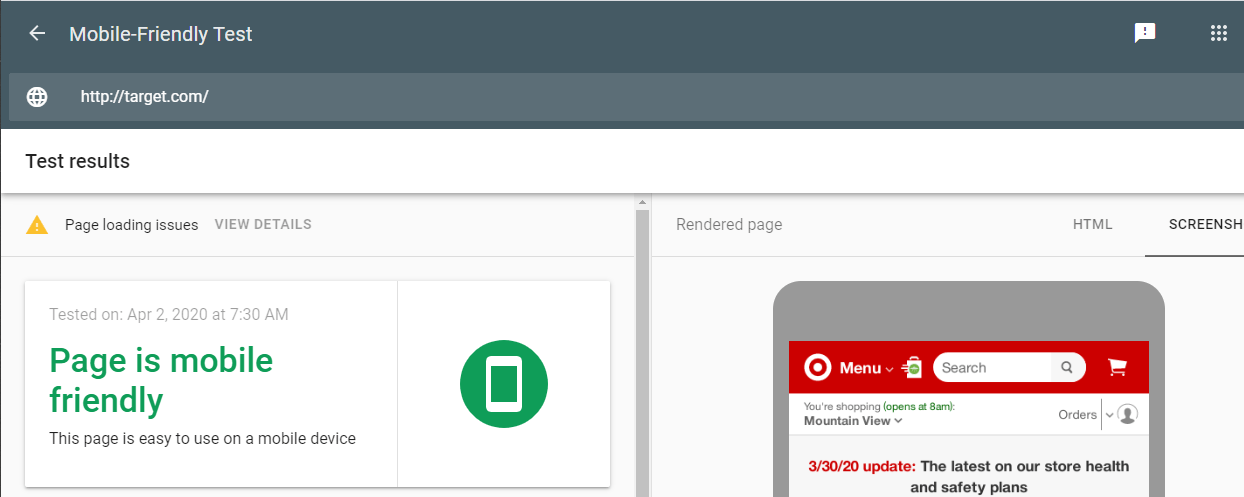Click the search magnifier in Target header
The image size is (1244, 497).
[1067, 367]
